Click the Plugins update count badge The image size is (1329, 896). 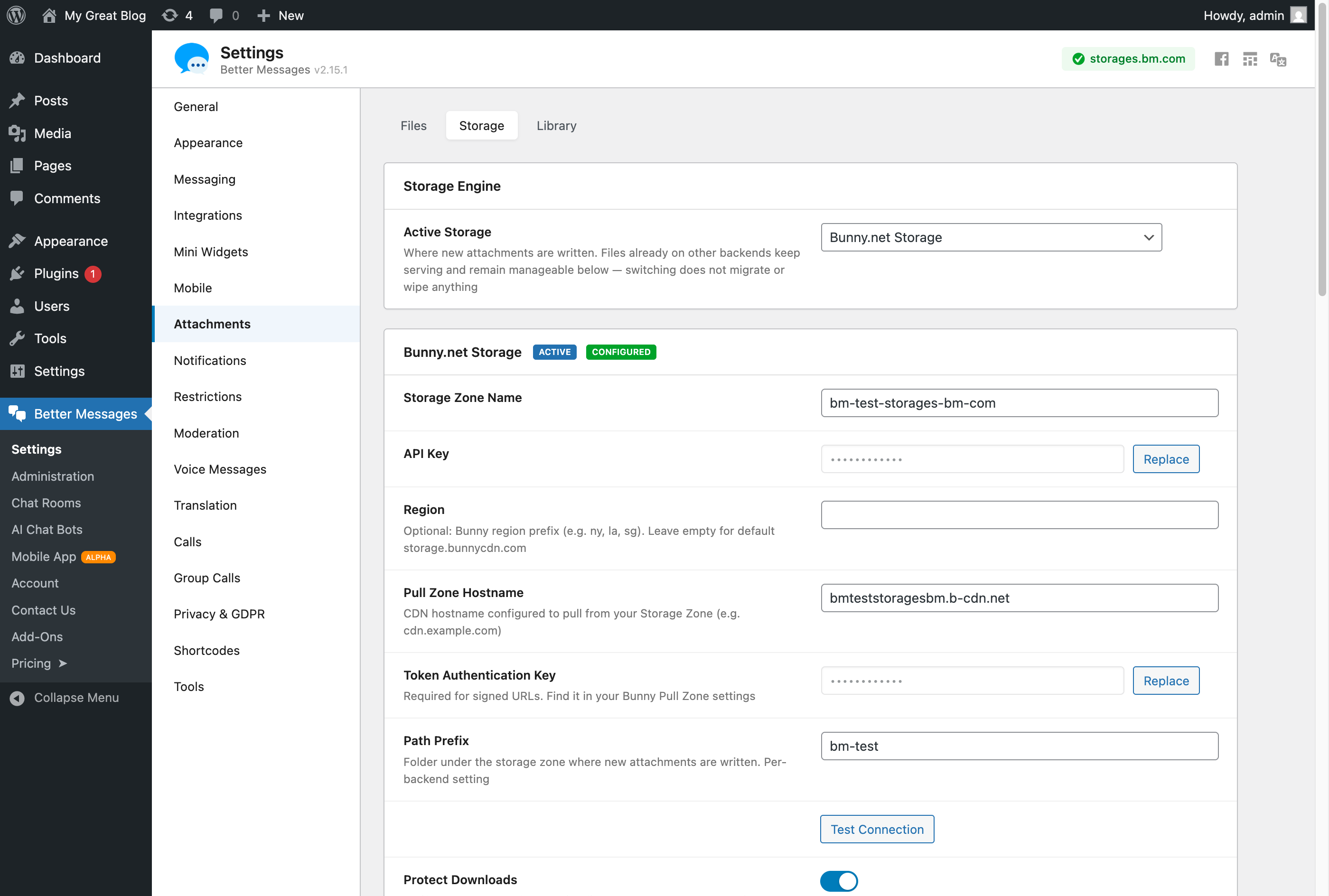tap(93, 274)
